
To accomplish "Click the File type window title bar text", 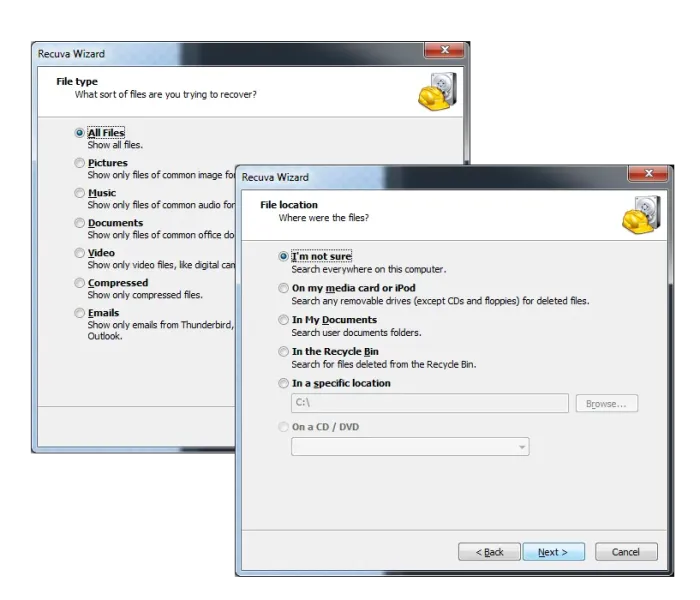I will [71, 54].
